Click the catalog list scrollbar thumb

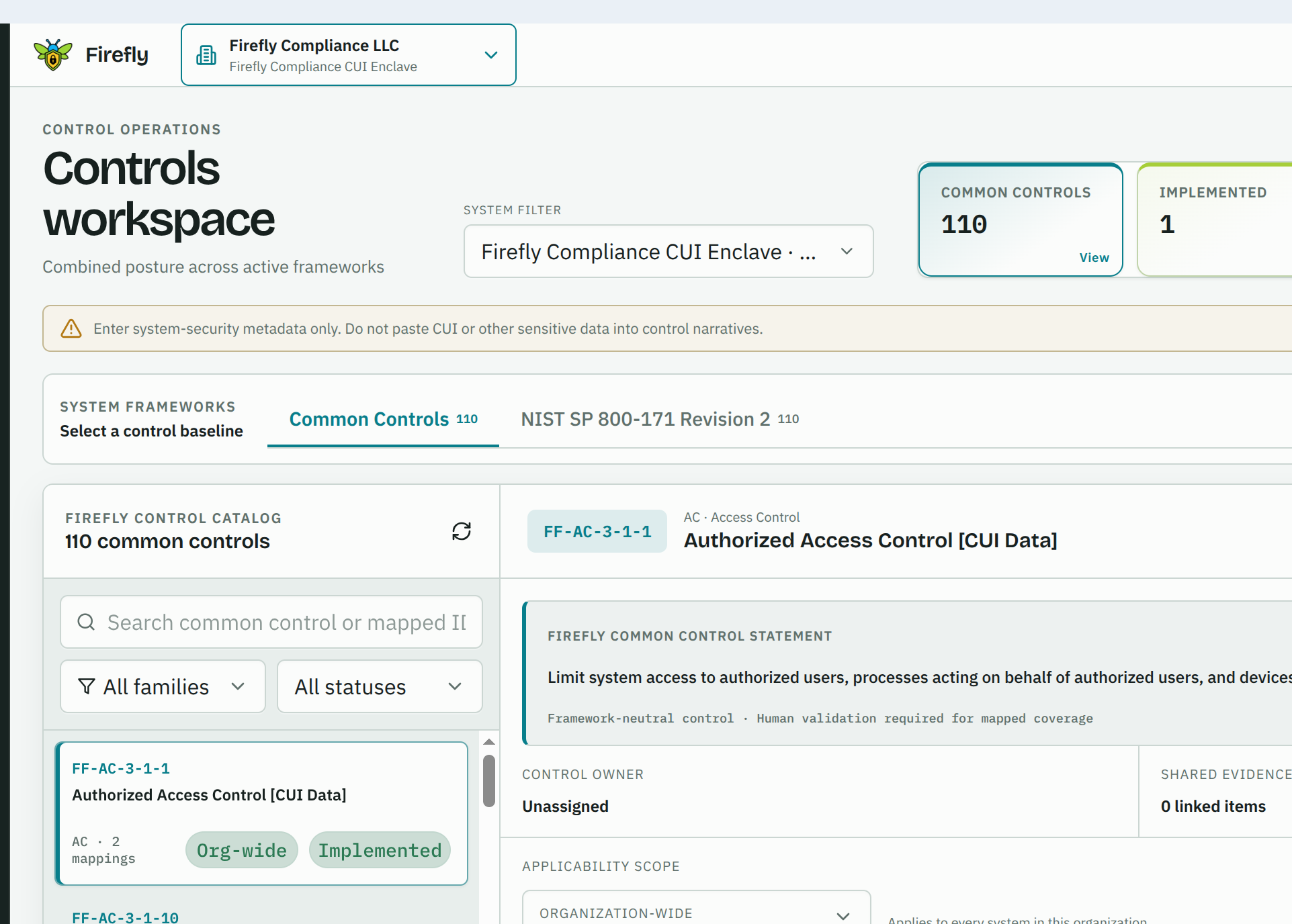pyautogui.click(x=489, y=780)
